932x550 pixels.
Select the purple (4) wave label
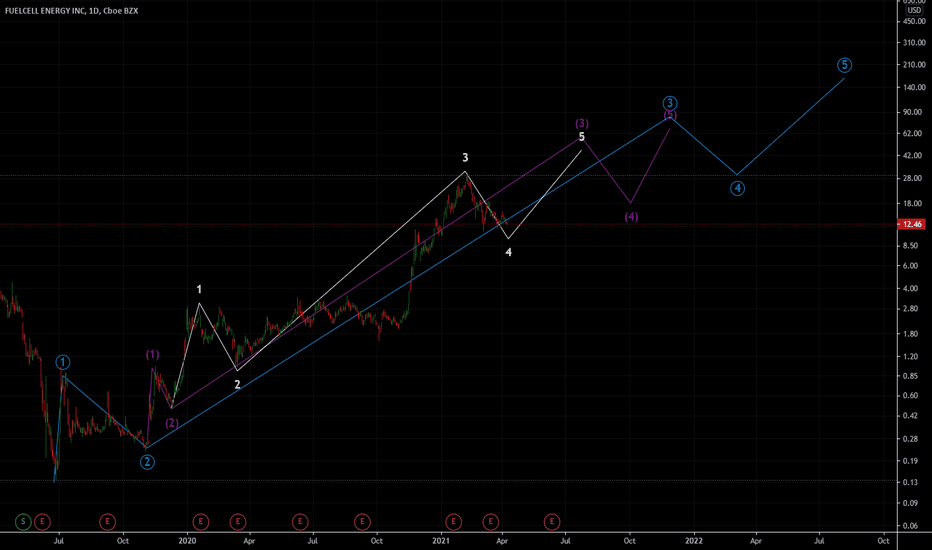[631, 216]
